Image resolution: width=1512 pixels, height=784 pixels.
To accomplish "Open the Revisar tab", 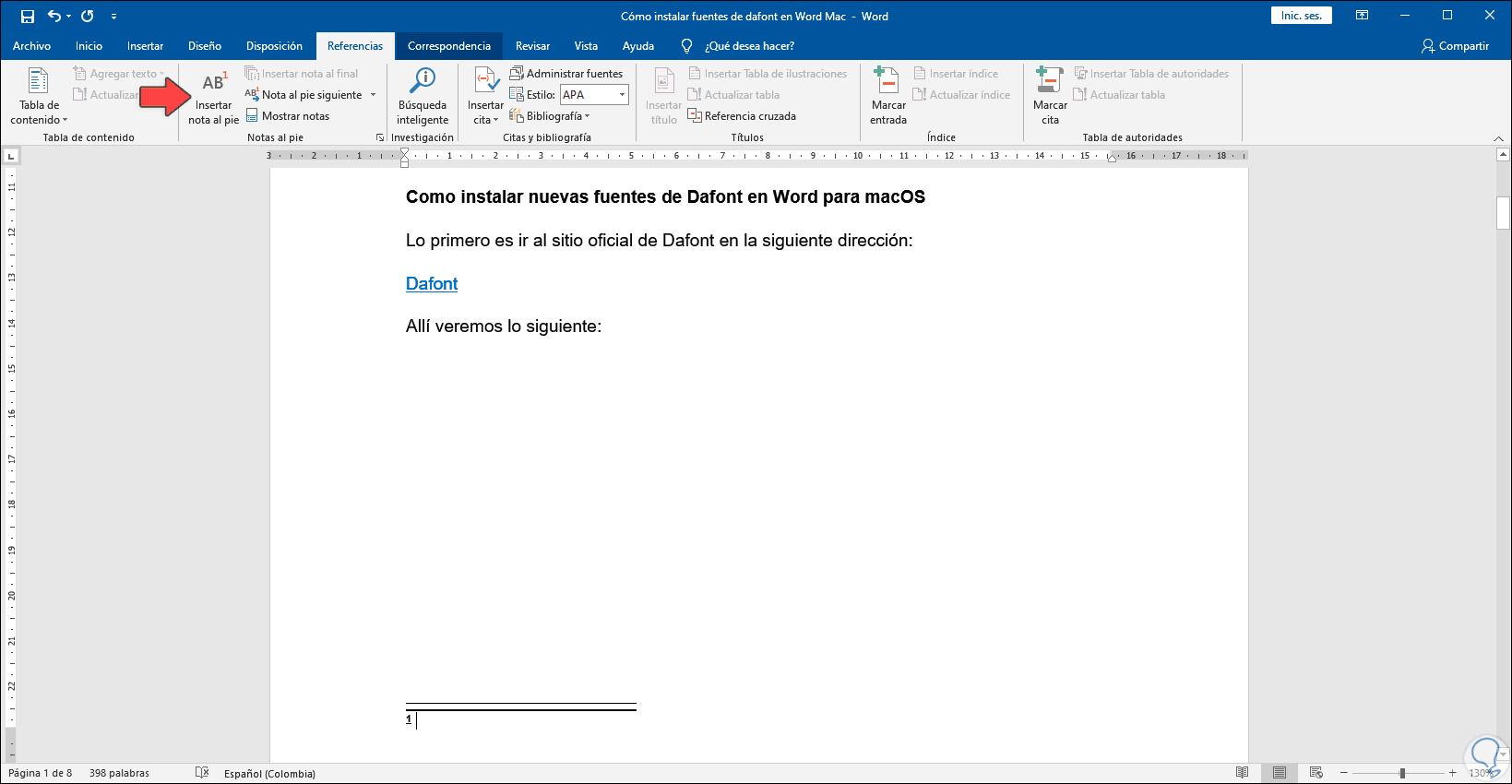I will (x=532, y=46).
